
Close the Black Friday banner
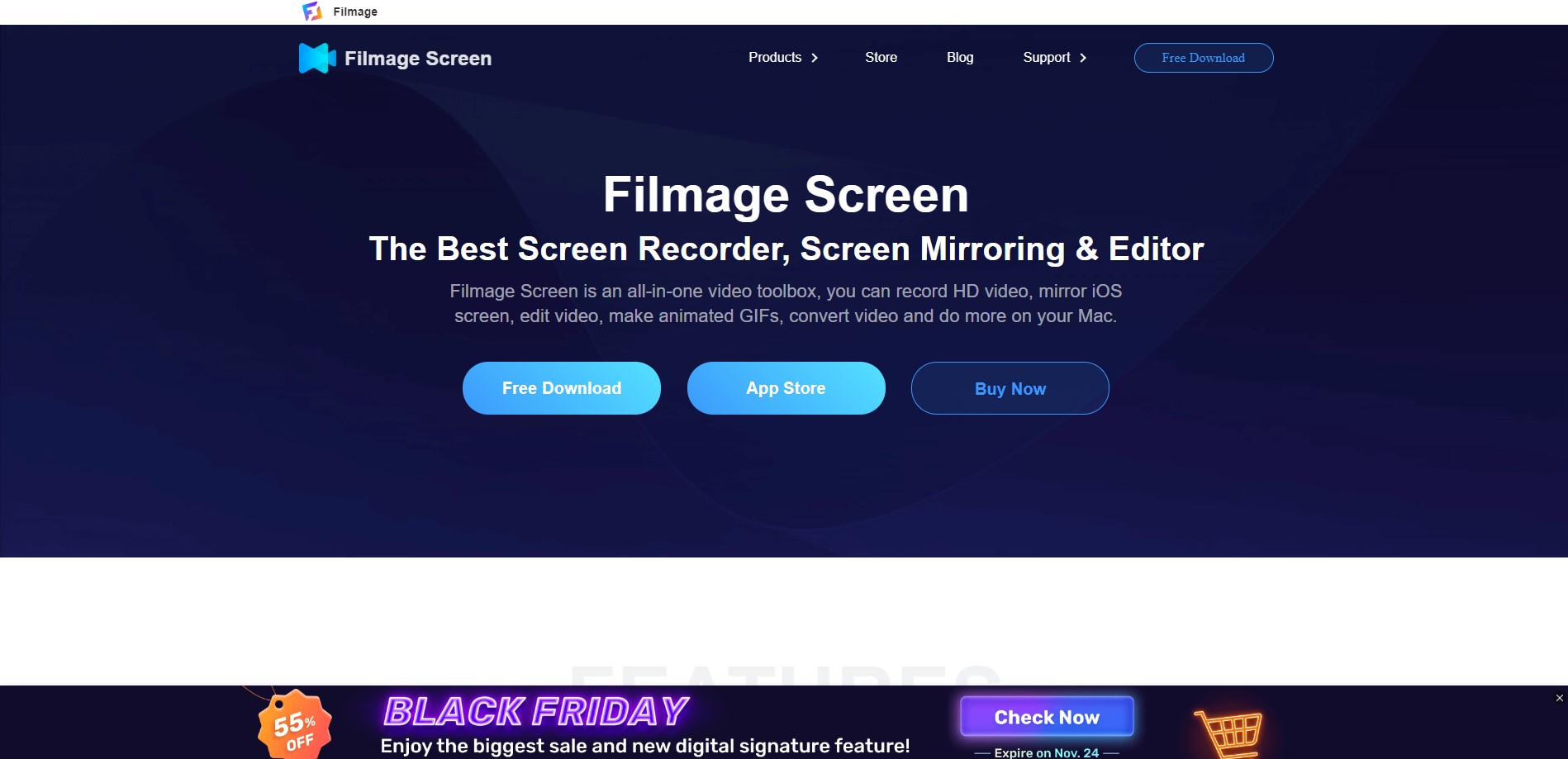(1560, 698)
